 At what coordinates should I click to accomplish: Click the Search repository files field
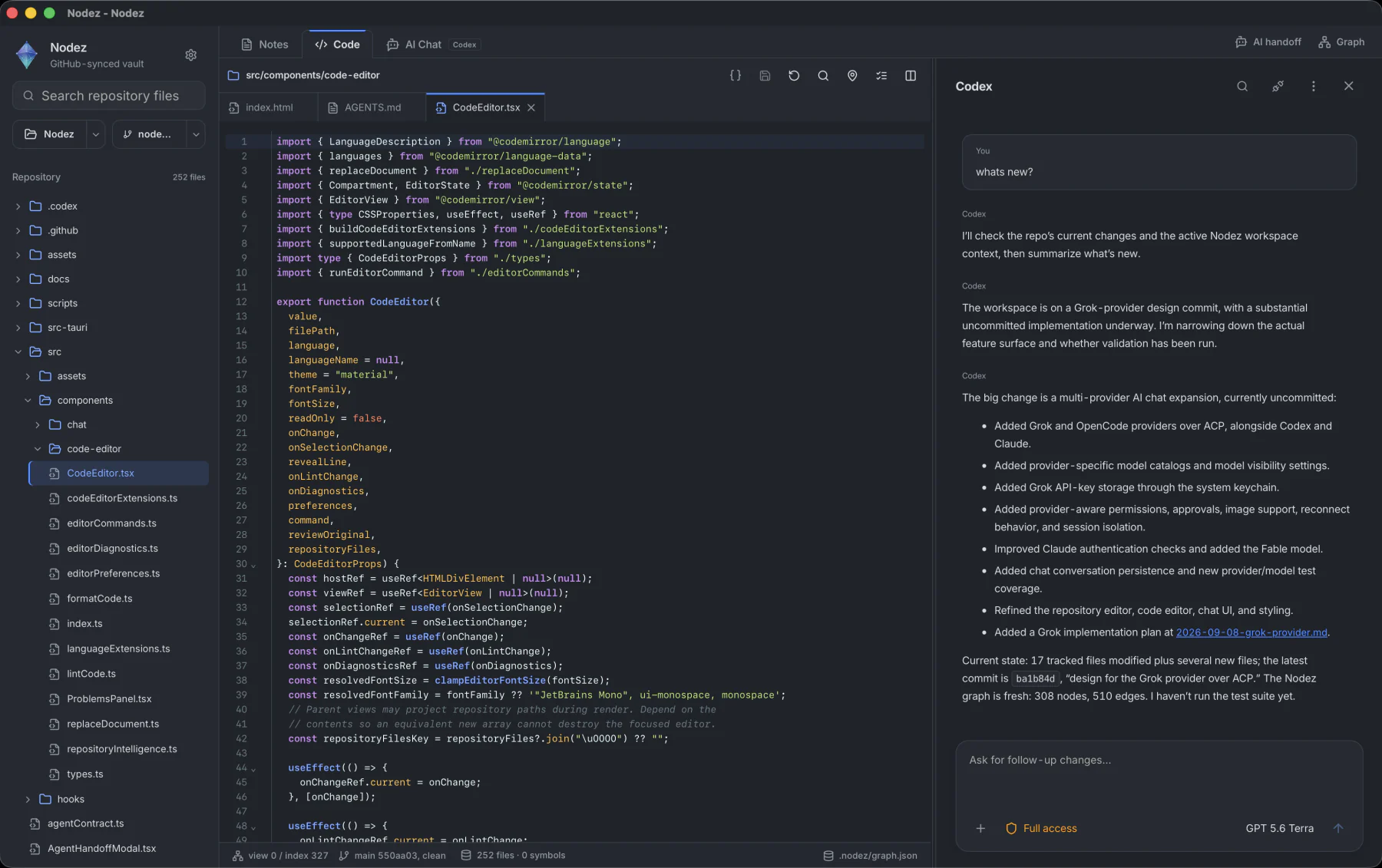[109, 96]
